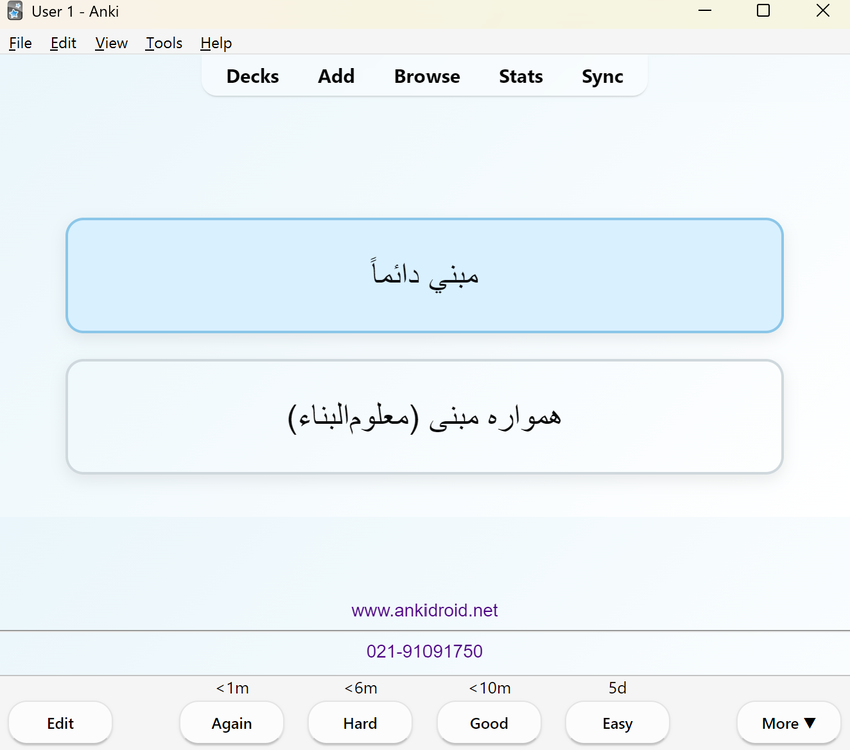The width and height of the screenshot is (850, 750).
Task: Click the blue card with مبني دائماً
Action: 424,275
